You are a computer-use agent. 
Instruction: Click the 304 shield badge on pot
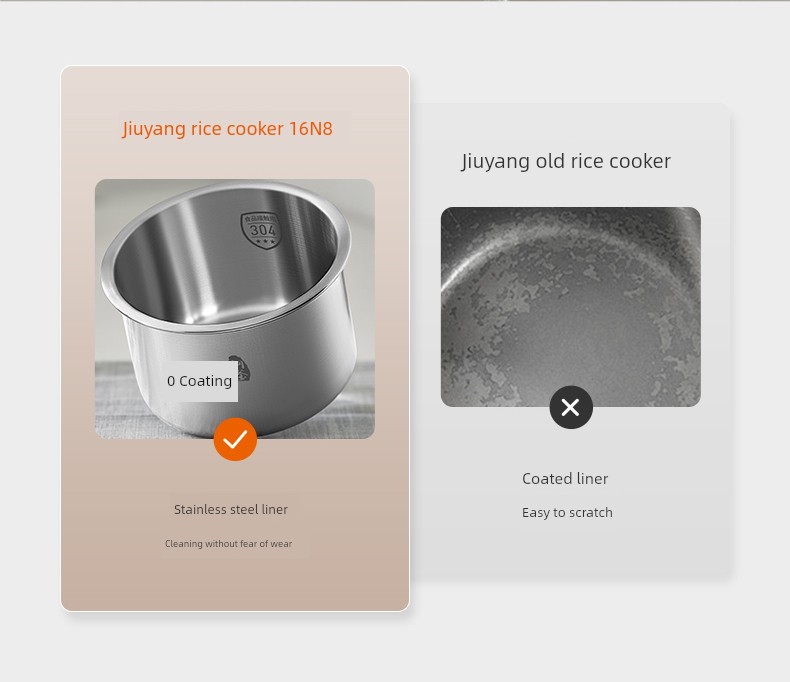pyautogui.click(x=260, y=229)
